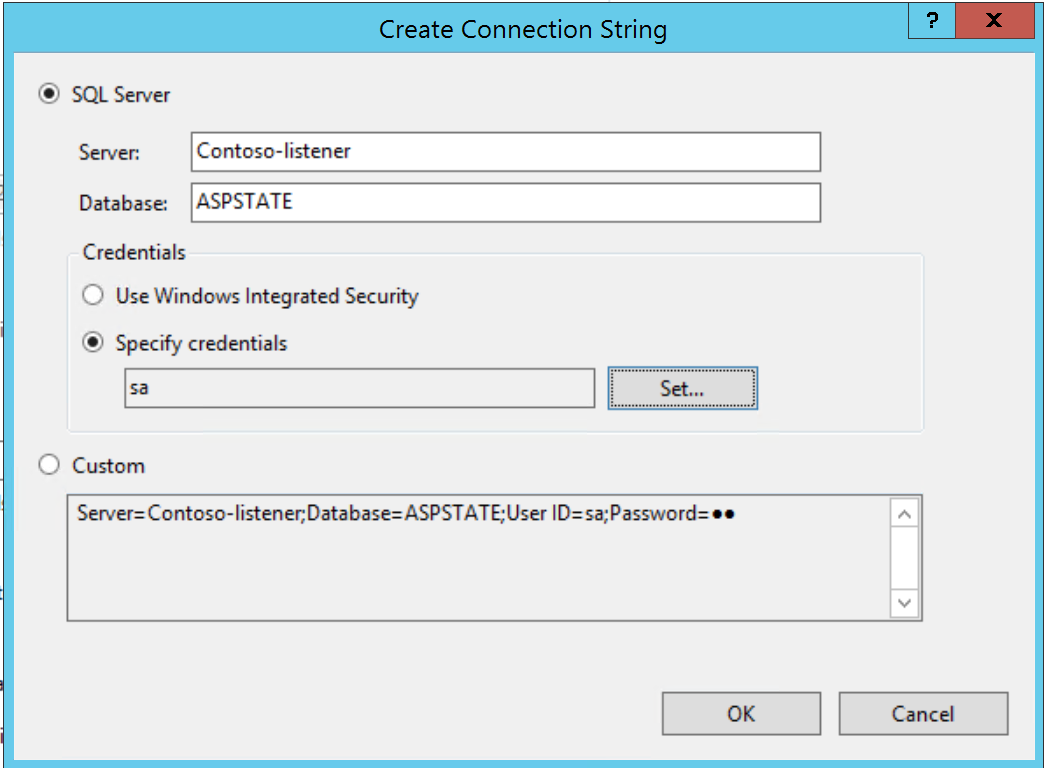
Task: Click the connection string scrollbar track
Action: (x=905, y=558)
